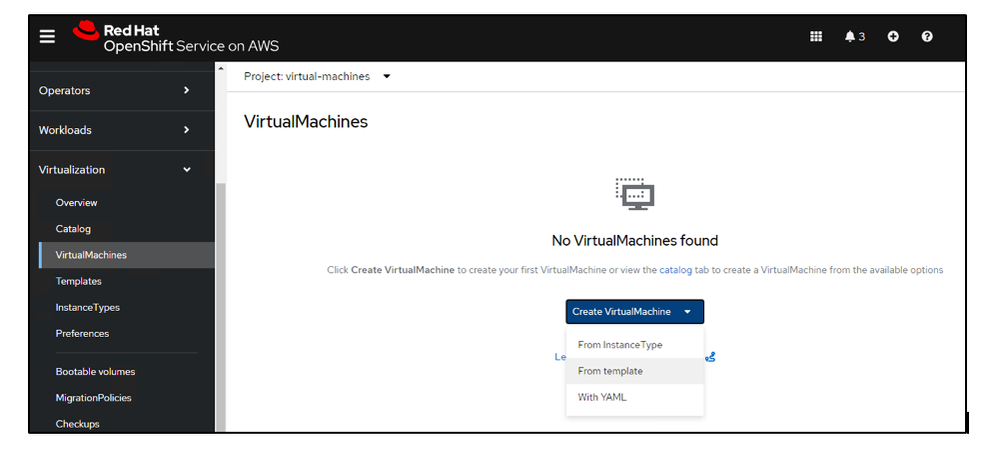
Task: Go to Virtualization Overview page
Action: (x=77, y=203)
